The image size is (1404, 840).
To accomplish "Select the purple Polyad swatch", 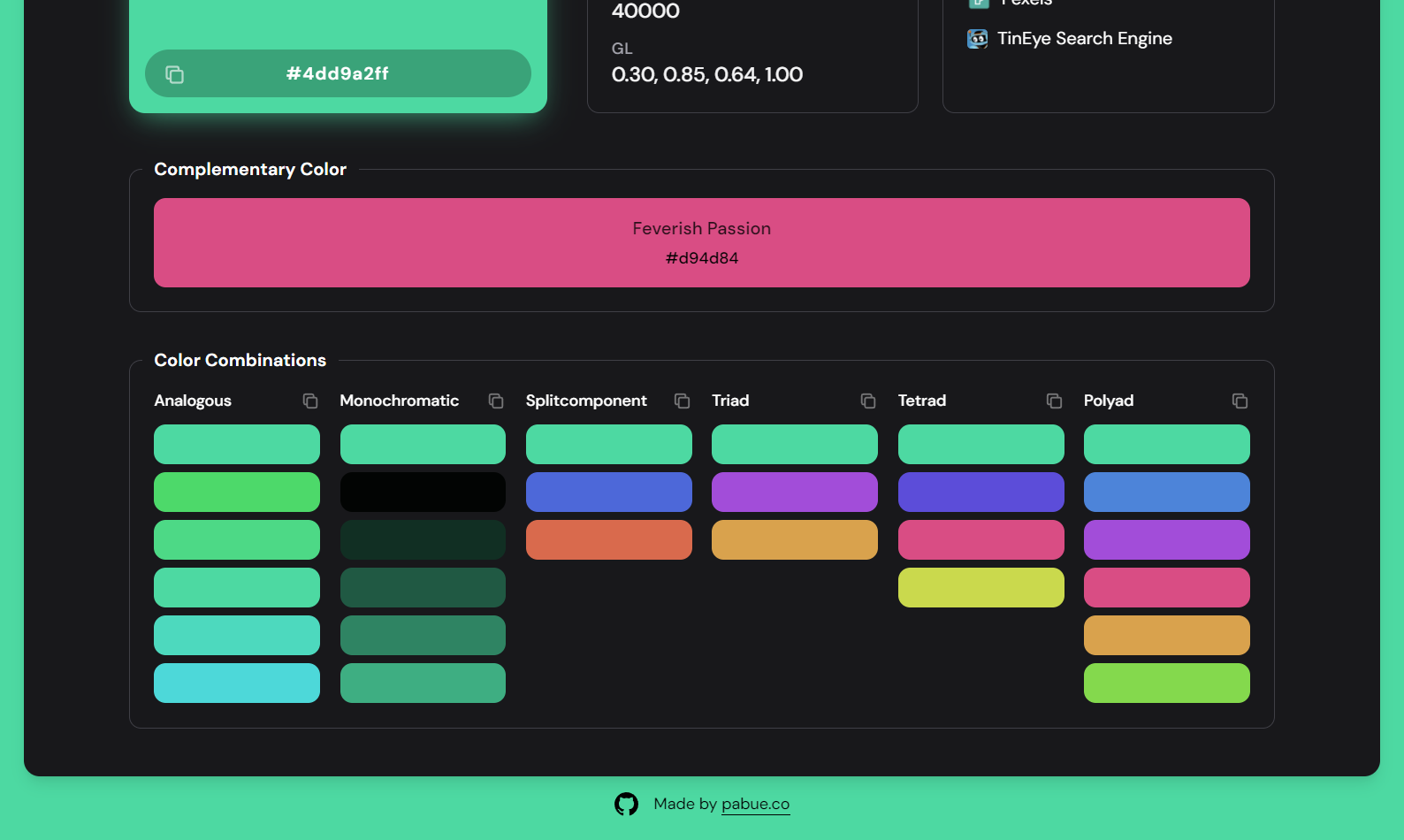I will click(x=1167, y=539).
